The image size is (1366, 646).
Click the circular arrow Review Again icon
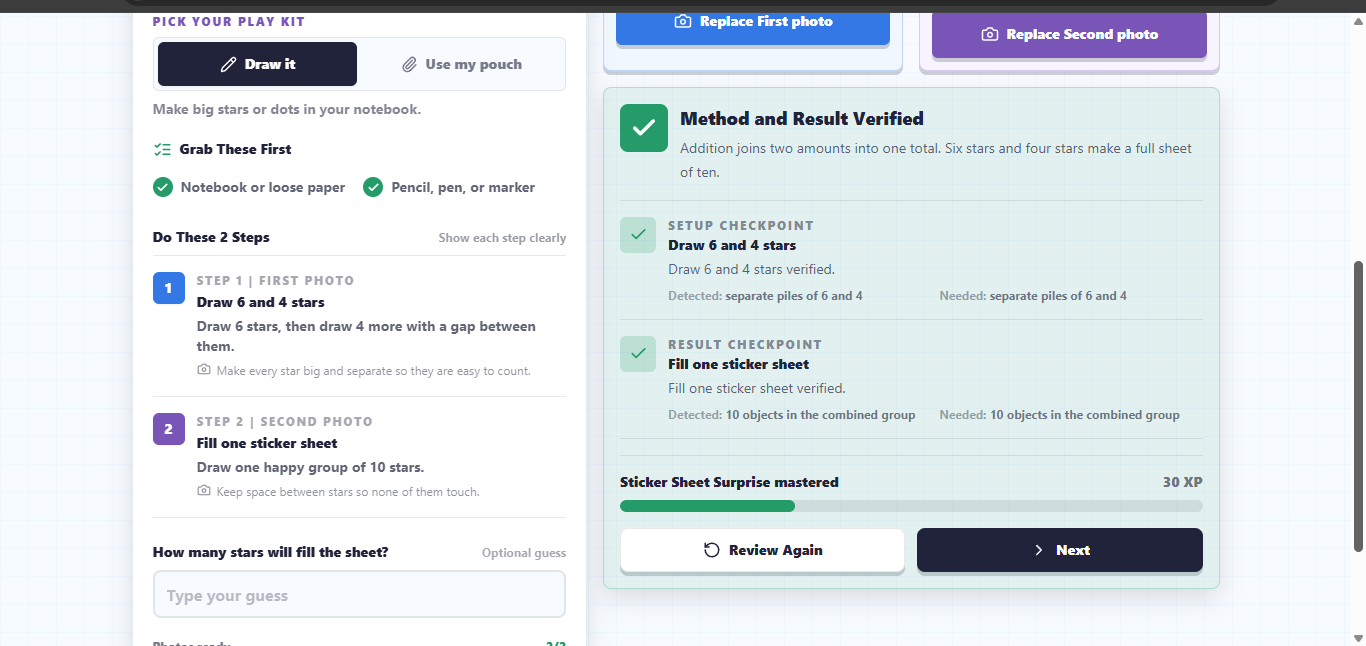(712, 550)
